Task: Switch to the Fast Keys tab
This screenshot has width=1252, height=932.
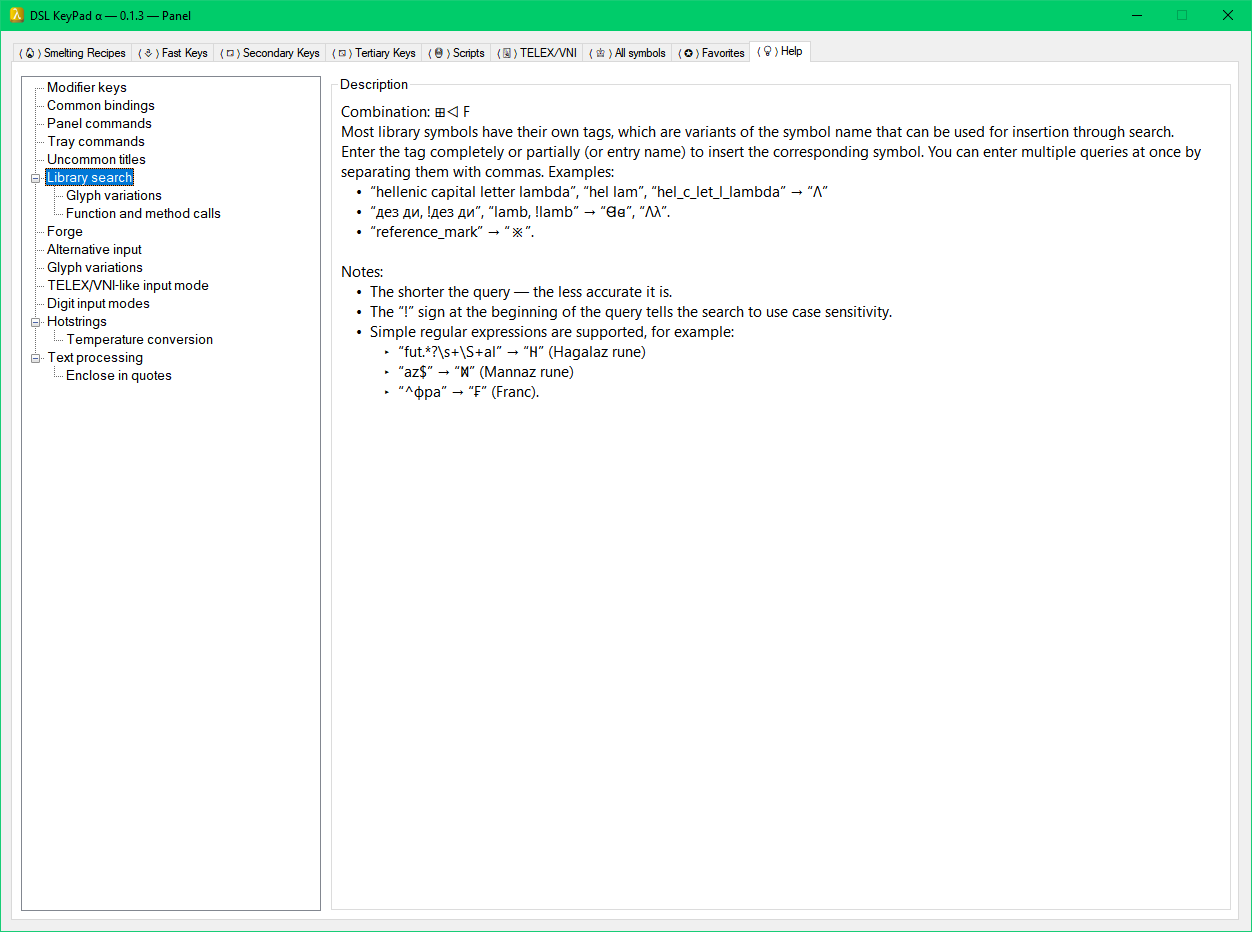Action: click(174, 53)
